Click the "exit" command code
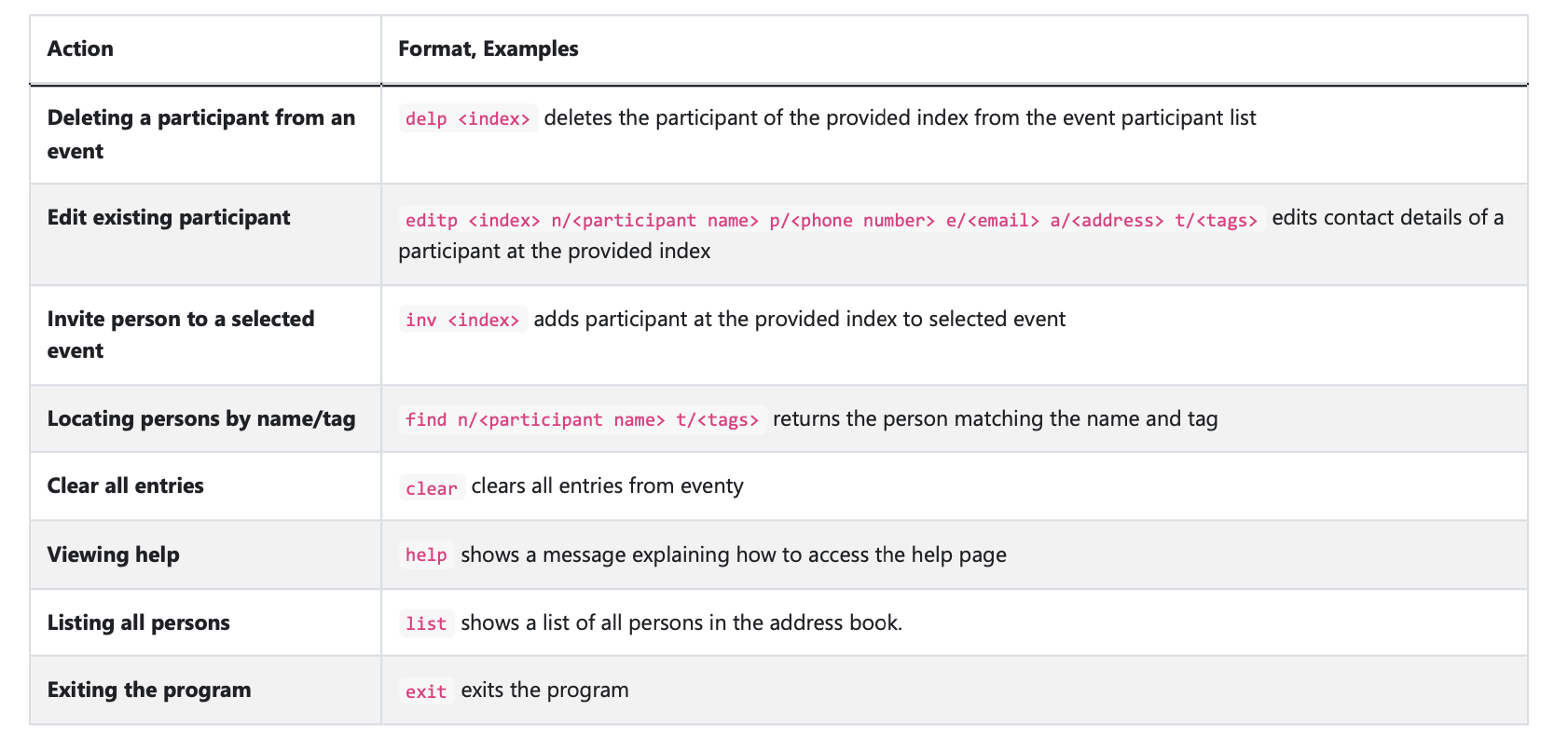 pos(426,691)
